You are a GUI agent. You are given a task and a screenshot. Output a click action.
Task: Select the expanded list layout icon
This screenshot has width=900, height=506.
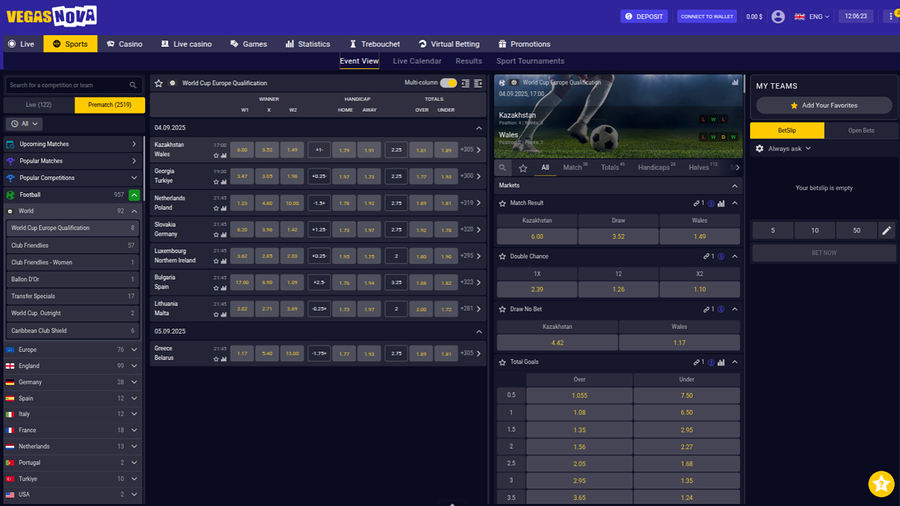[478, 83]
